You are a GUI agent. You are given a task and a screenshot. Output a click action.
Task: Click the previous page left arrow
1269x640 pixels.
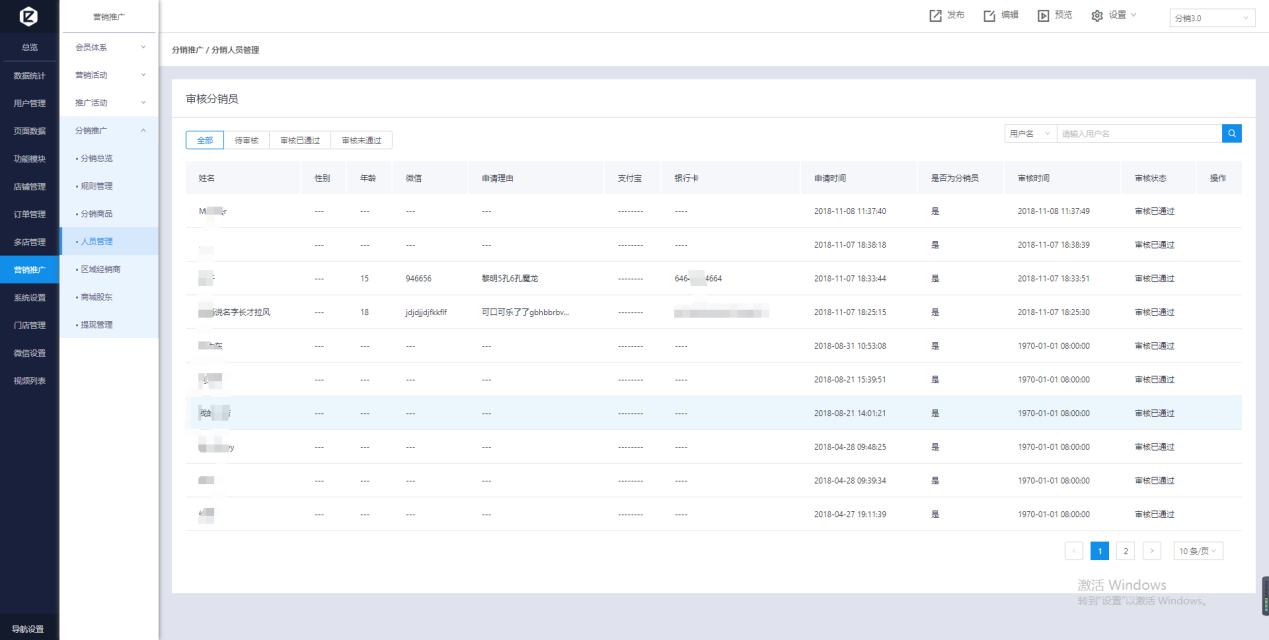click(1074, 551)
